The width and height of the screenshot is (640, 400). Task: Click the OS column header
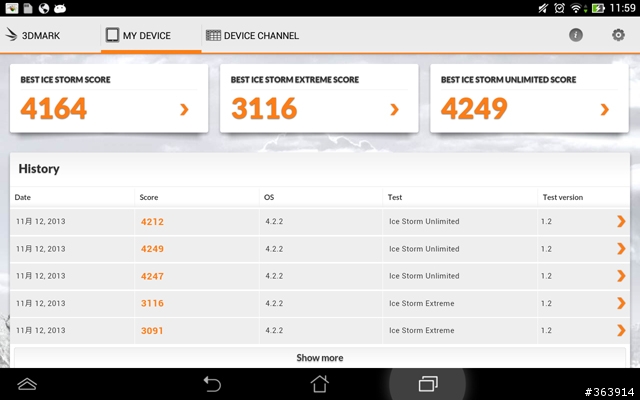(269, 197)
